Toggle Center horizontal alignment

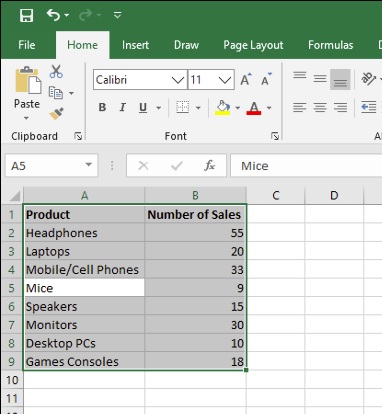(320, 107)
